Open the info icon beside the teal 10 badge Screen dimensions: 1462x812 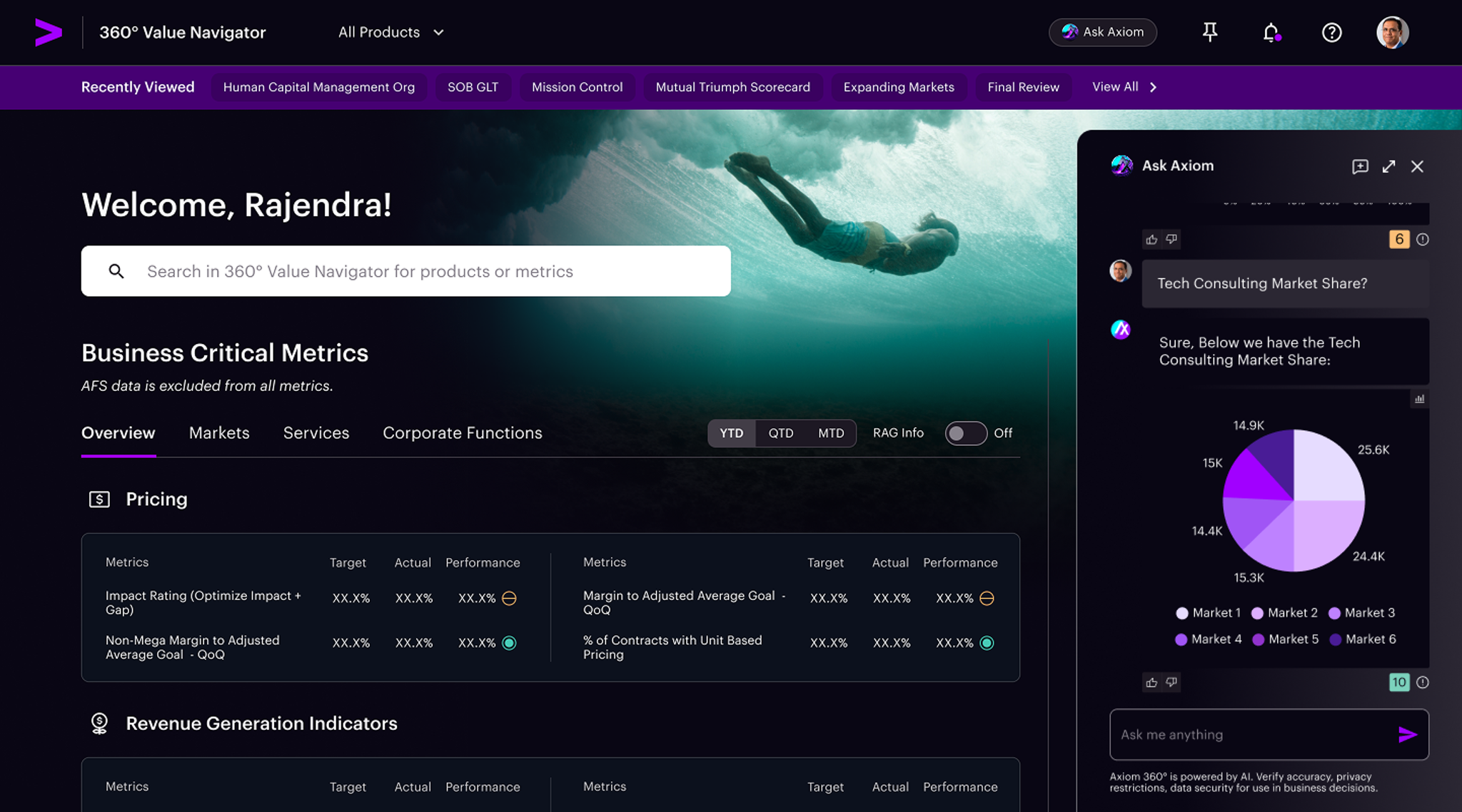pyautogui.click(x=1423, y=683)
